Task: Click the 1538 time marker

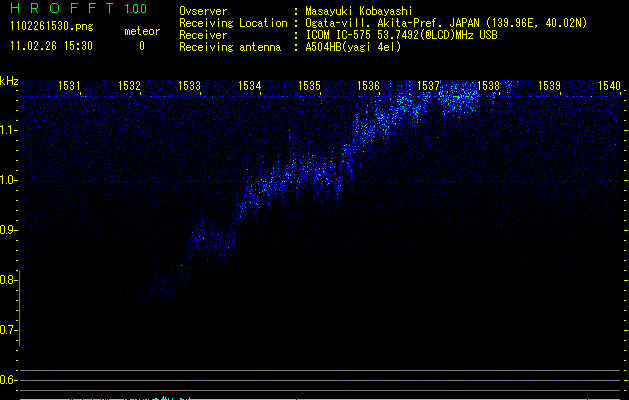Action: pos(489,85)
